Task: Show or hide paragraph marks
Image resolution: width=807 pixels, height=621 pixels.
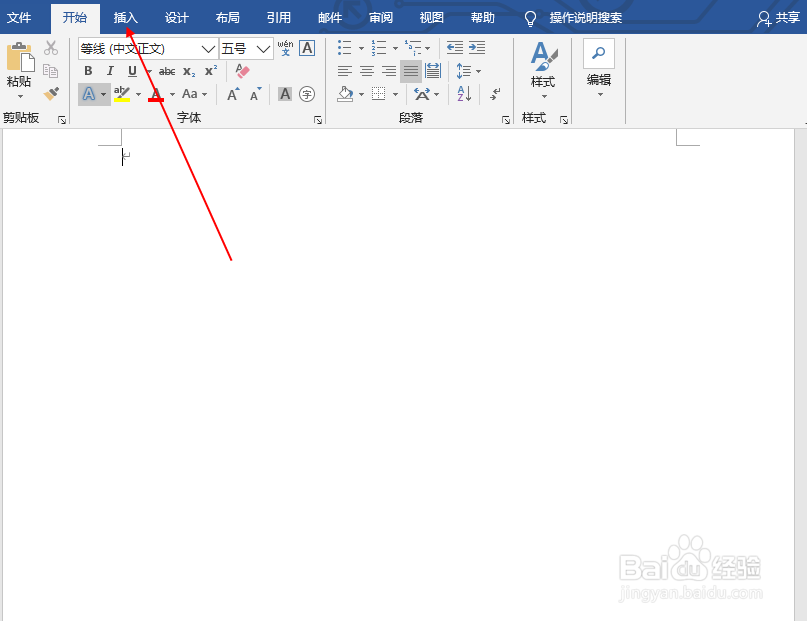Action: pos(495,94)
